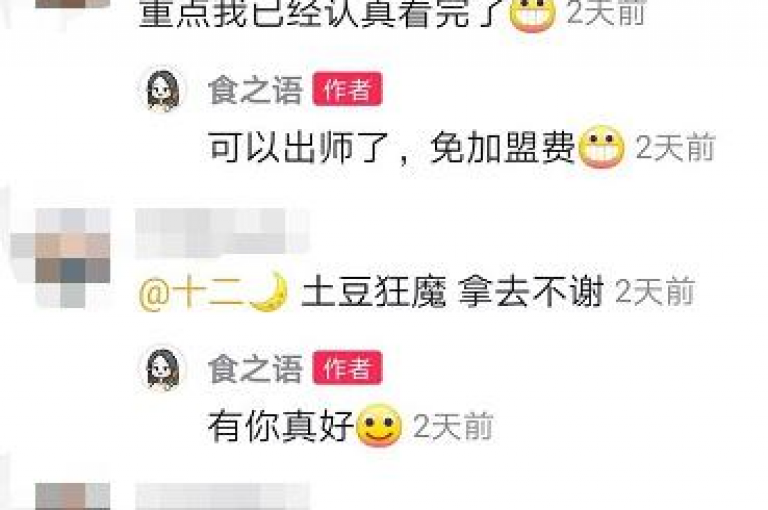
Task: Click the 食之语 username above 可以出师了
Action: click(x=256, y=90)
